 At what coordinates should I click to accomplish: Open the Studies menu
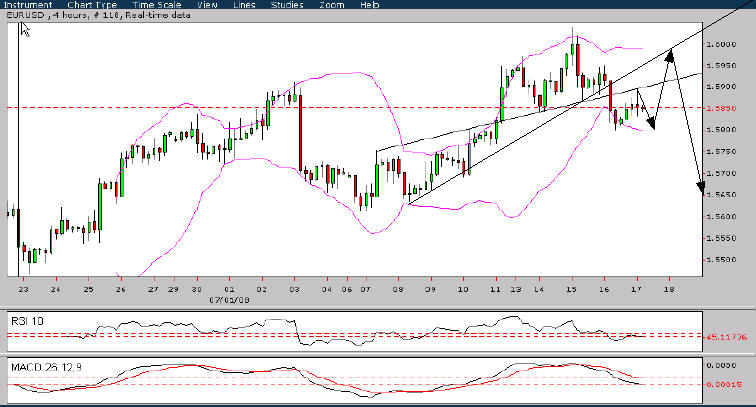(x=287, y=5)
